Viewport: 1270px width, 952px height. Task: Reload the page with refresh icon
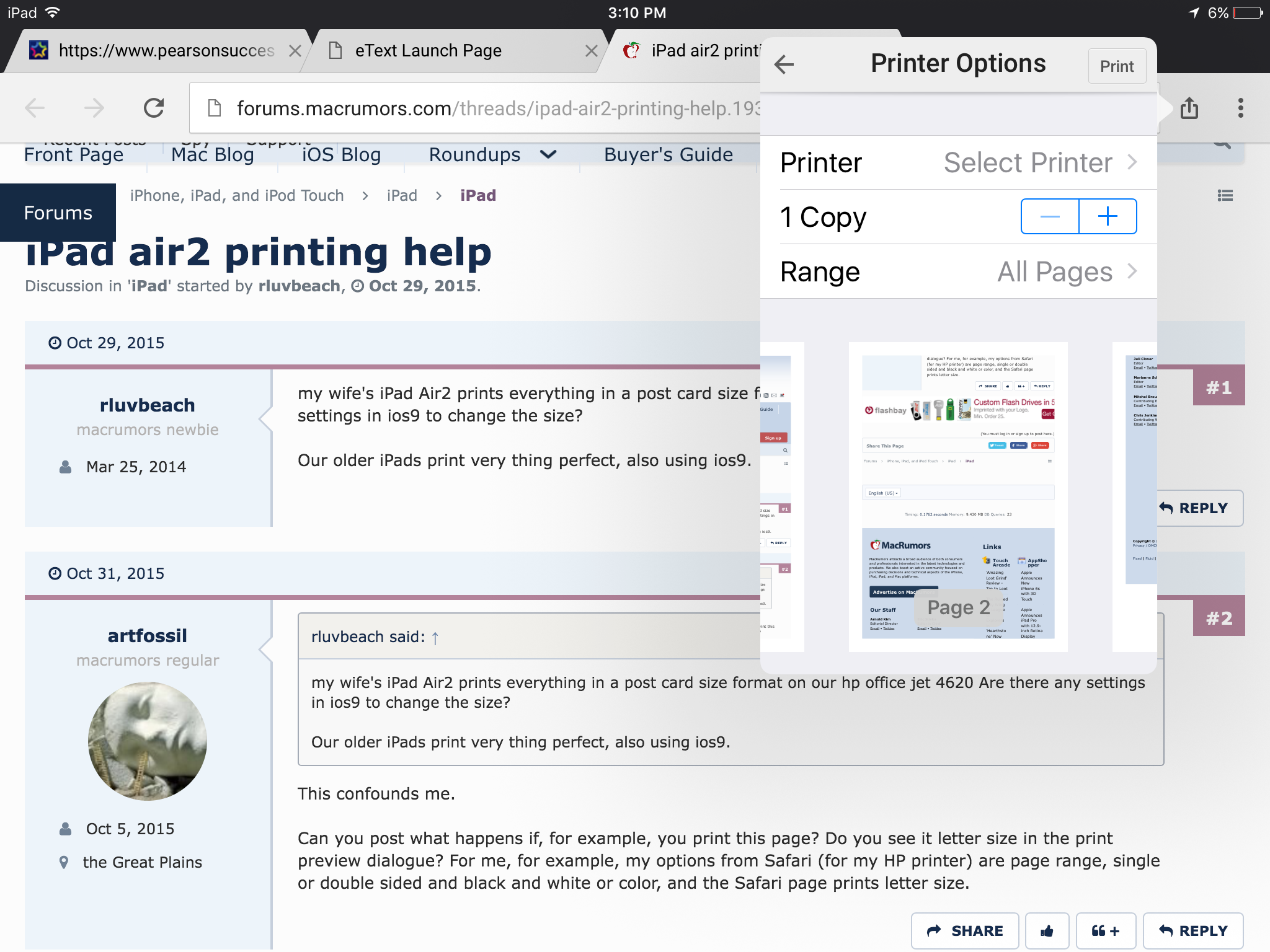(154, 108)
